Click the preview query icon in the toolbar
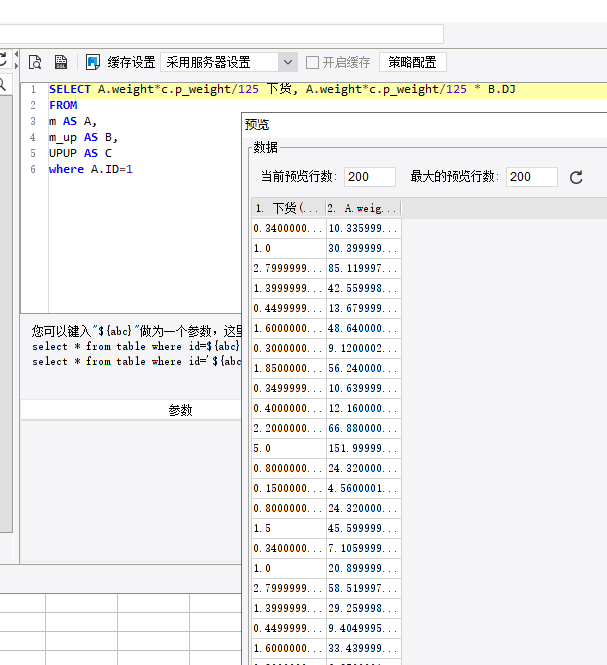 [35, 62]
